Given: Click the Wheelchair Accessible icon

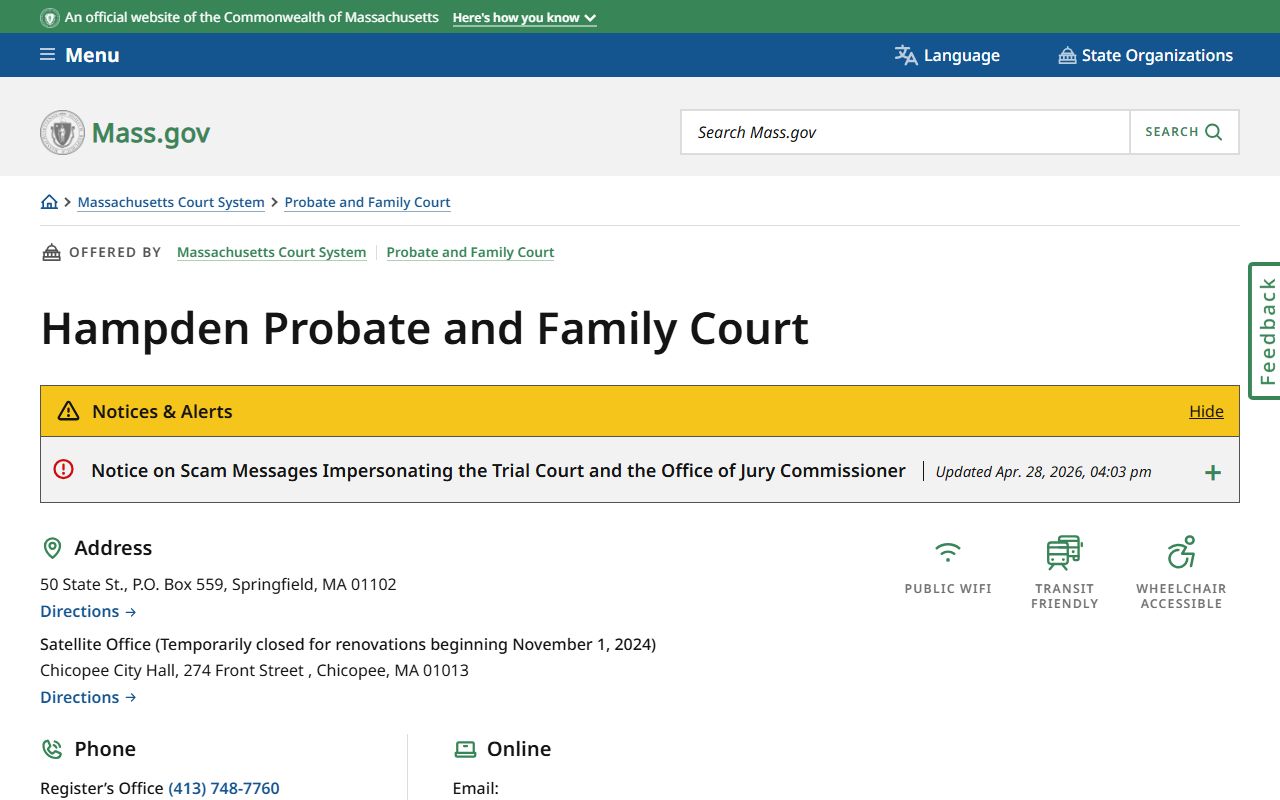Looking at the screenshot, I should coord(1181,552).
